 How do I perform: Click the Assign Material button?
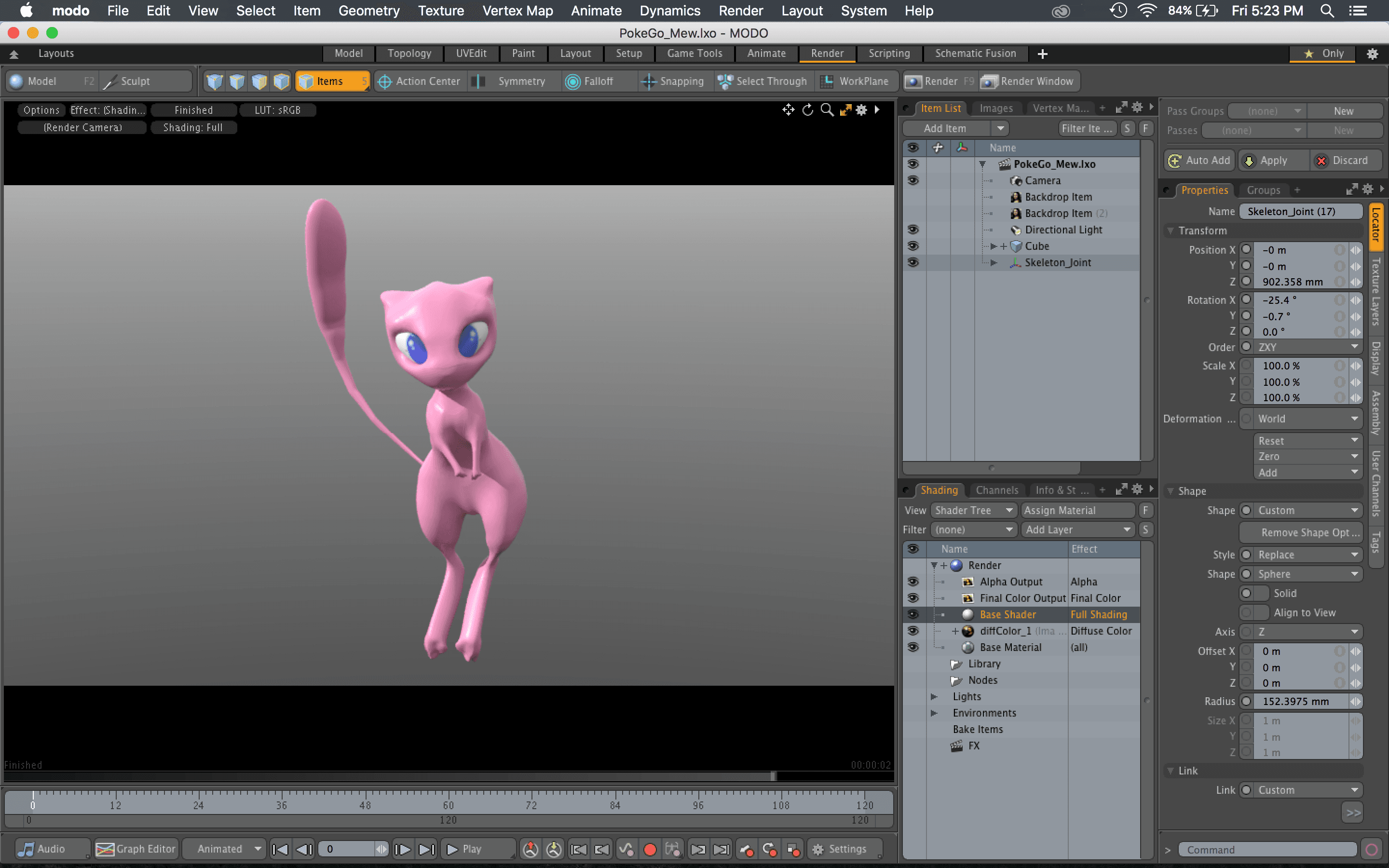coord(1077,510)
